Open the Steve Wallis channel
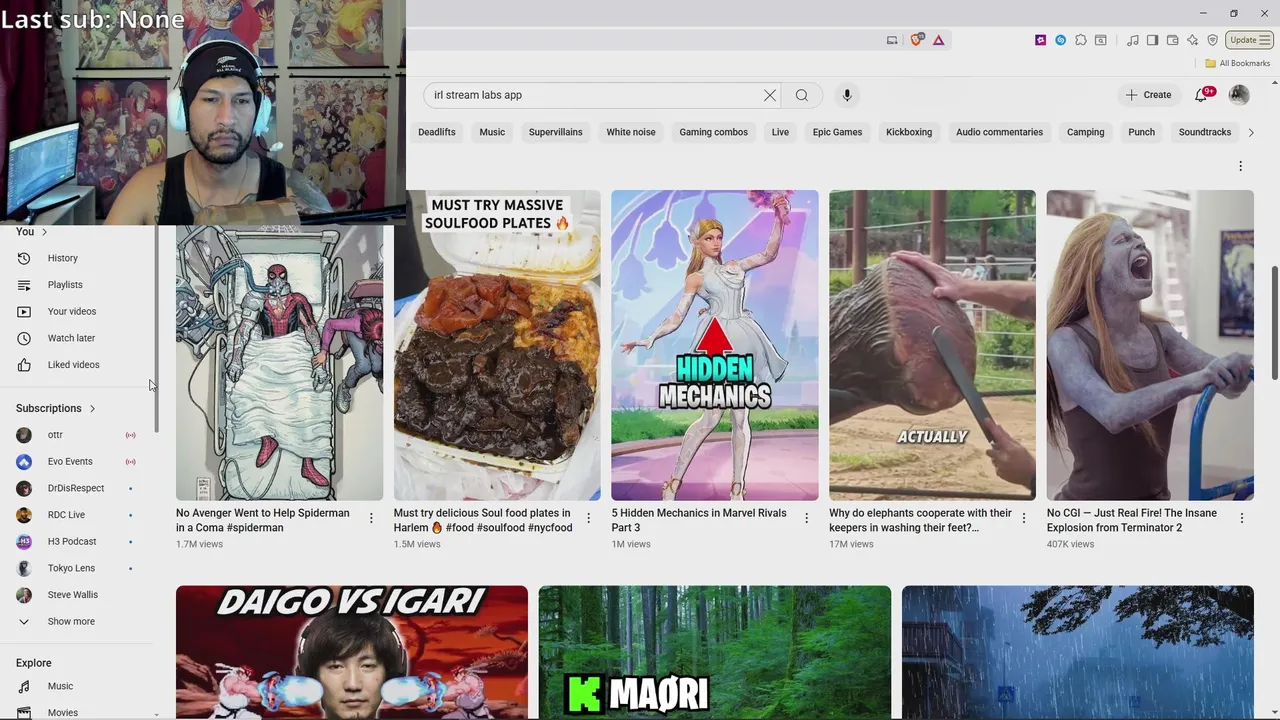Image resolution: width=1280 pixels, height=720 pixels. tap(78, 595)
